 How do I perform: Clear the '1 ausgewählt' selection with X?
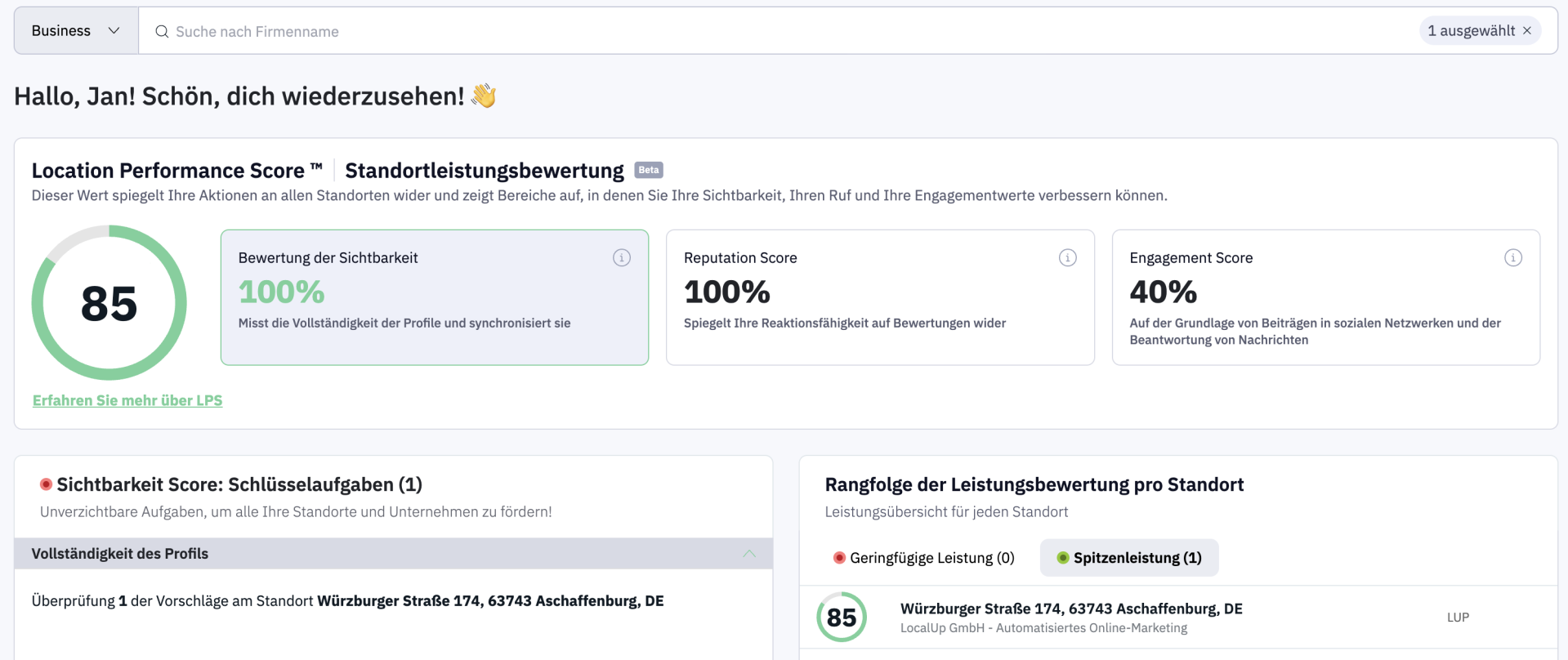pos(1526,31)
